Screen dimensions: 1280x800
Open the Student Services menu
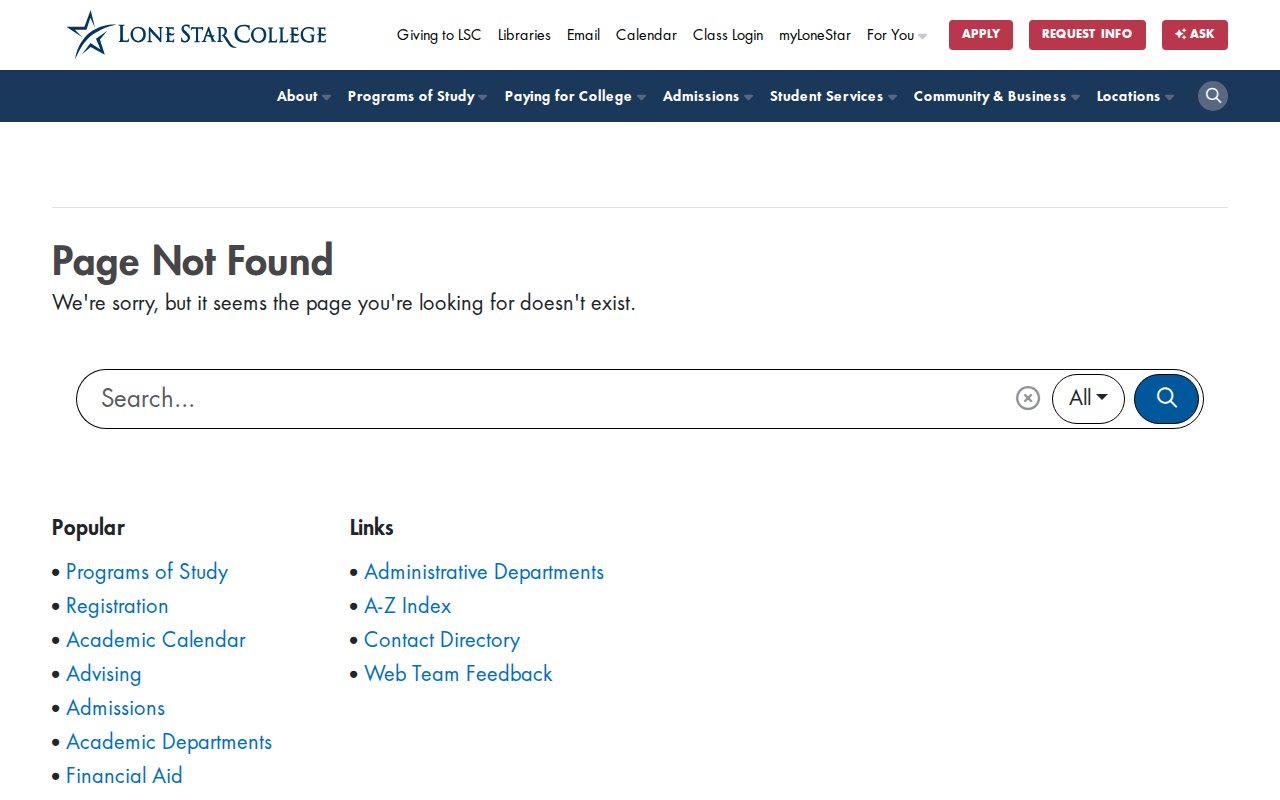[832, 96]
